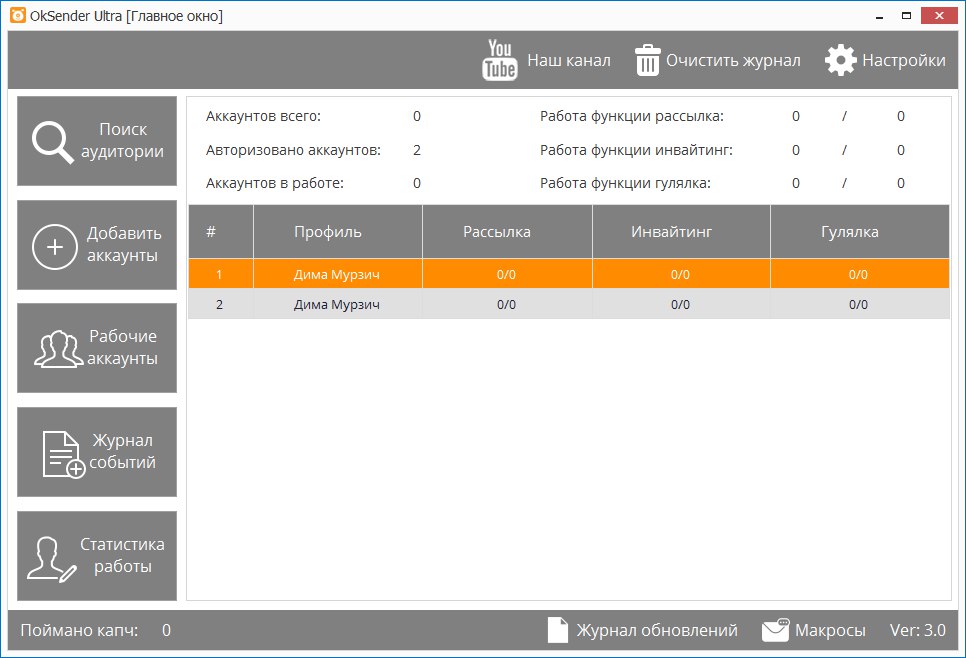Image resolution: width=966 pixels, height=658 pixels.
Task: Click the trash can clear-log icon
Action: tap(648, 60)
